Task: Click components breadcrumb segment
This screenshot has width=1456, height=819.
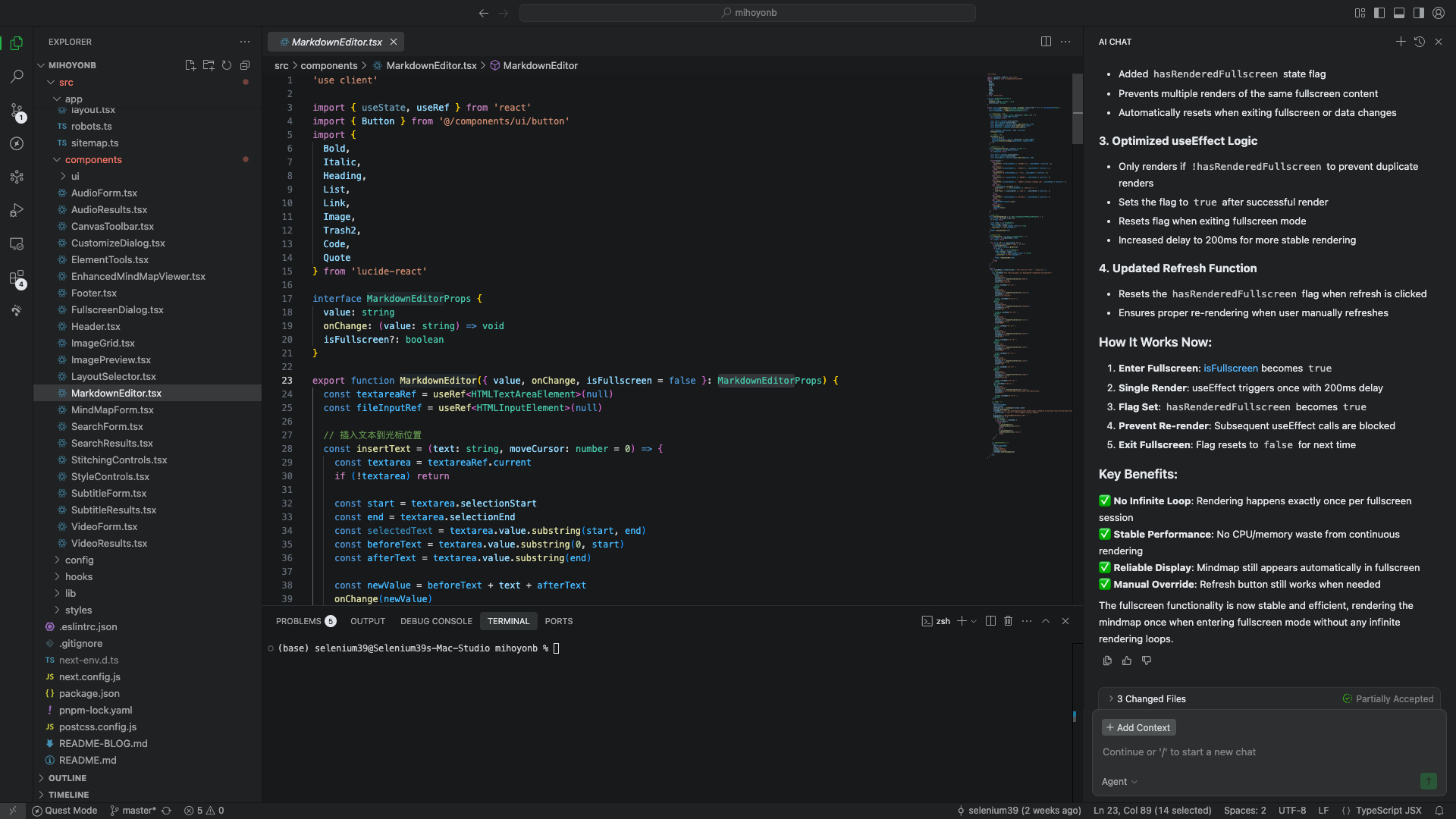Action: tap(329, 66)
